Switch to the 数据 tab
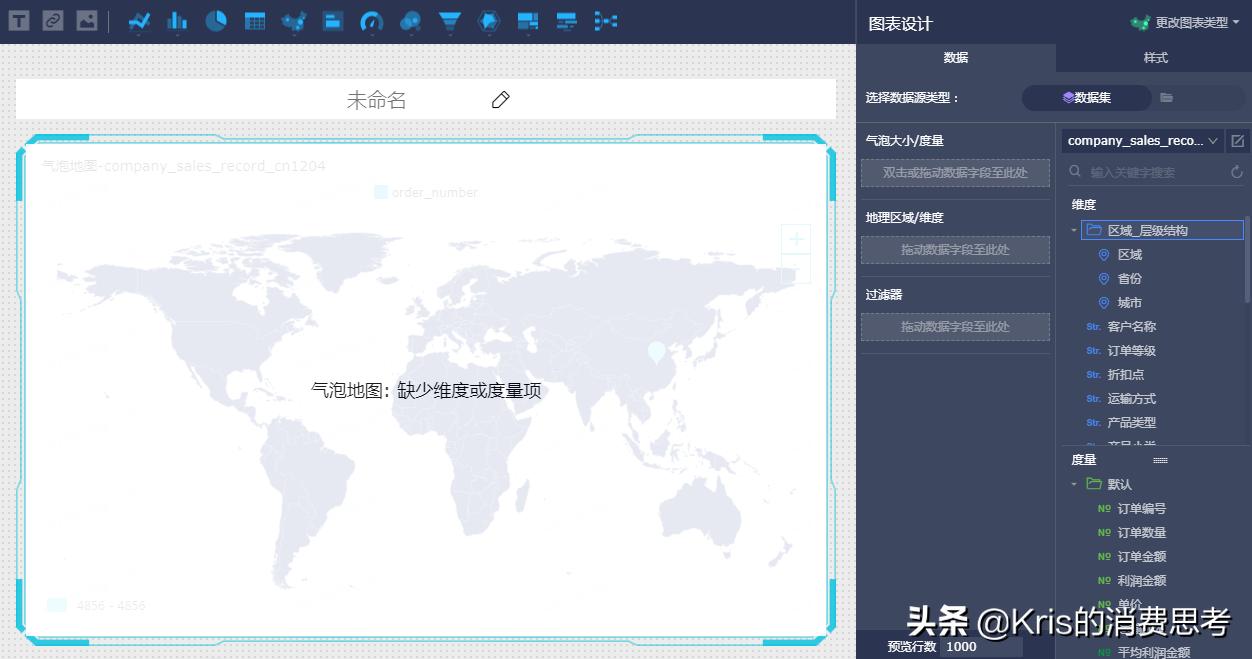This screenshot has height=659, width=1252. pos(956,58)
